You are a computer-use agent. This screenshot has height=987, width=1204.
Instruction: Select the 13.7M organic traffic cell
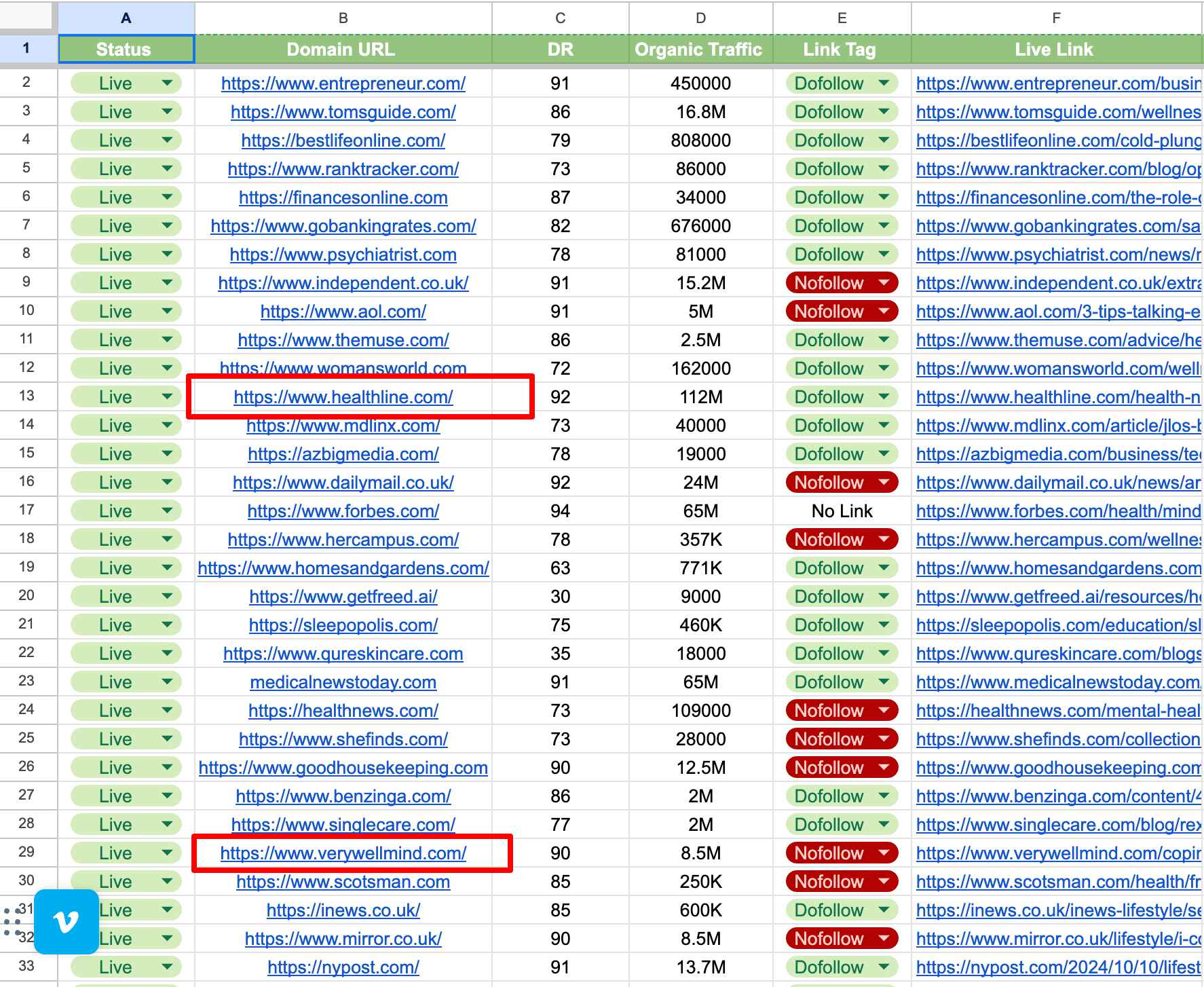point(701,967)
